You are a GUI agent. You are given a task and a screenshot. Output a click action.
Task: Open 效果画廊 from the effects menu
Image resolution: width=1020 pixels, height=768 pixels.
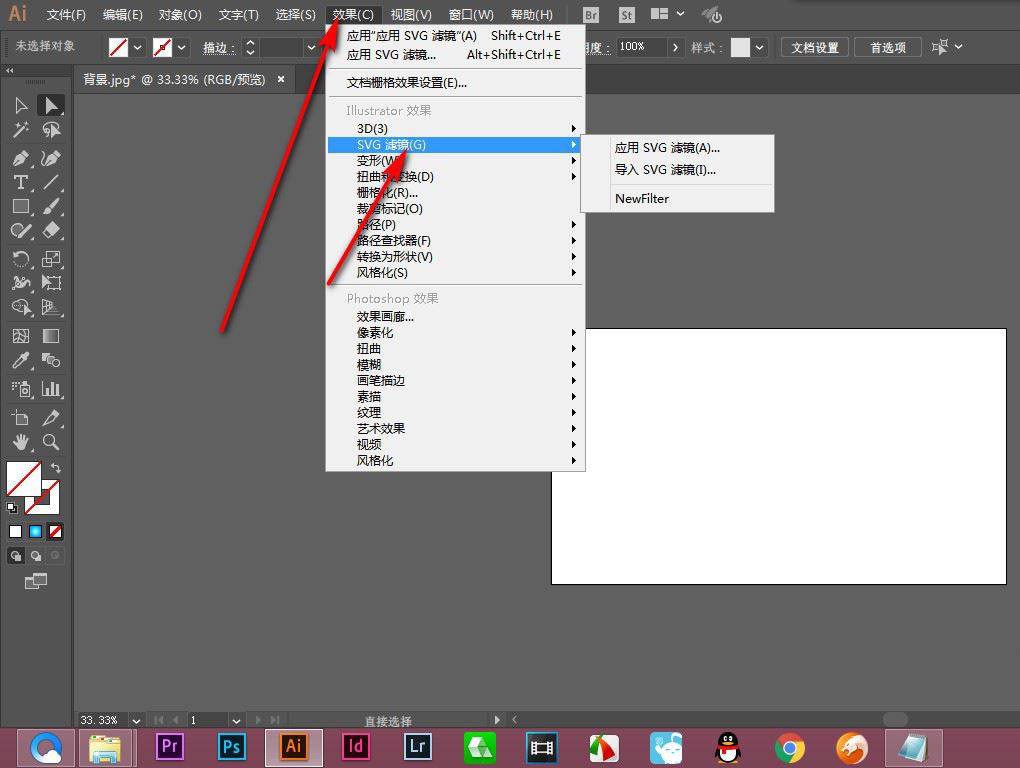tap(385, 316)
